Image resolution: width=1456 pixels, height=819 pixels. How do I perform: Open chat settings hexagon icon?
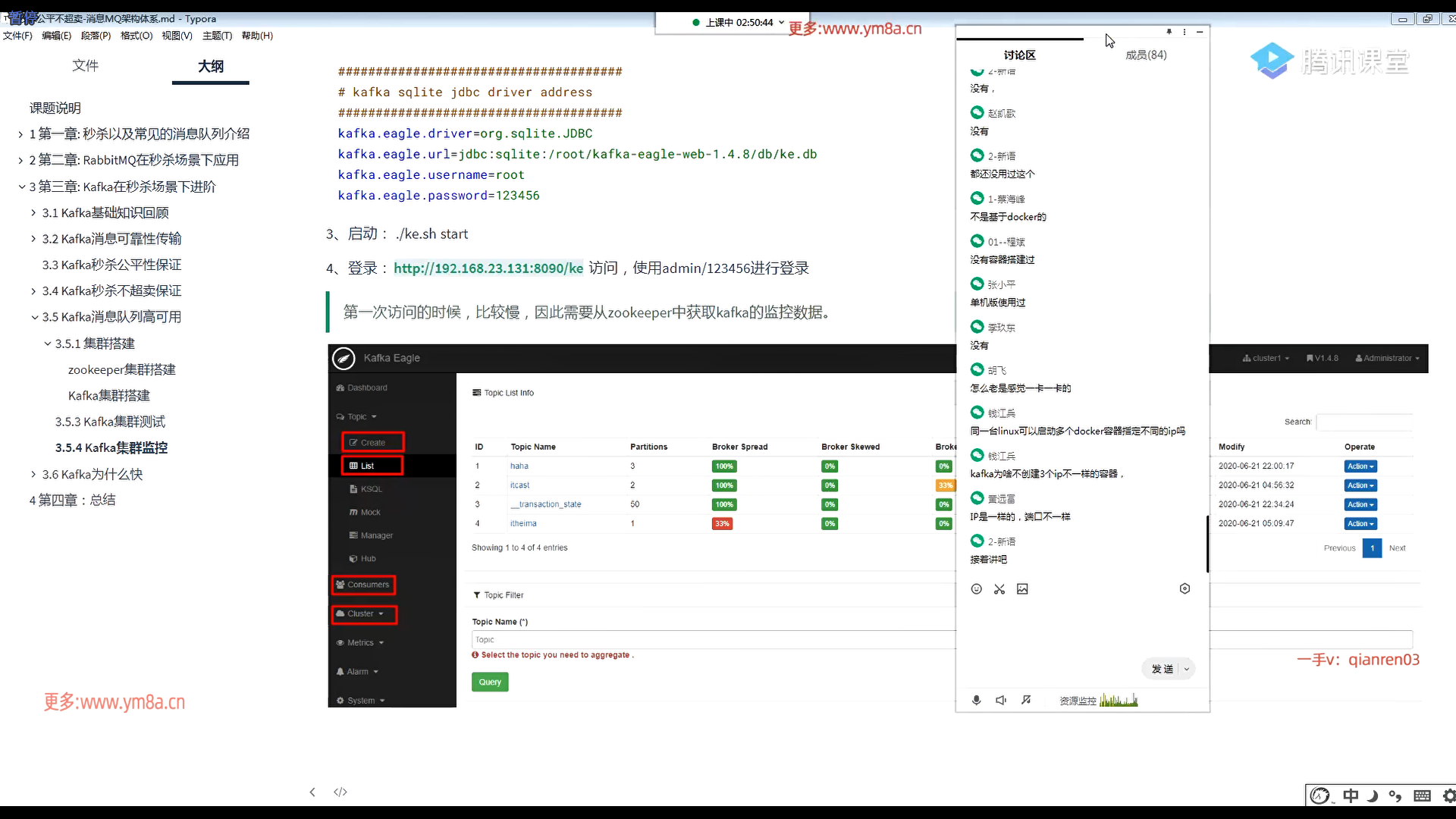tap(1185, 588)
